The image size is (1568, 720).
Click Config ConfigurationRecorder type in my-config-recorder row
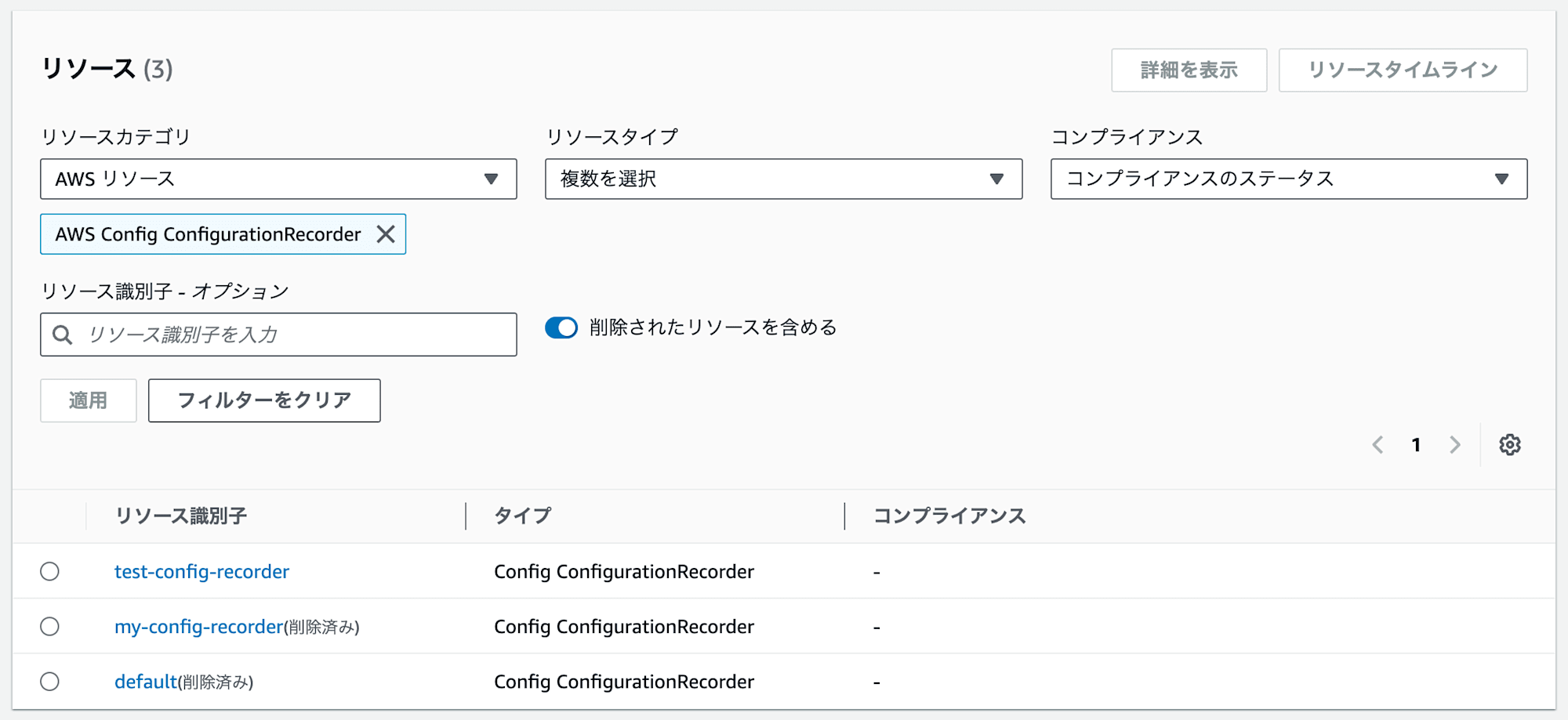pyautogui.click(x=624, y=626)
